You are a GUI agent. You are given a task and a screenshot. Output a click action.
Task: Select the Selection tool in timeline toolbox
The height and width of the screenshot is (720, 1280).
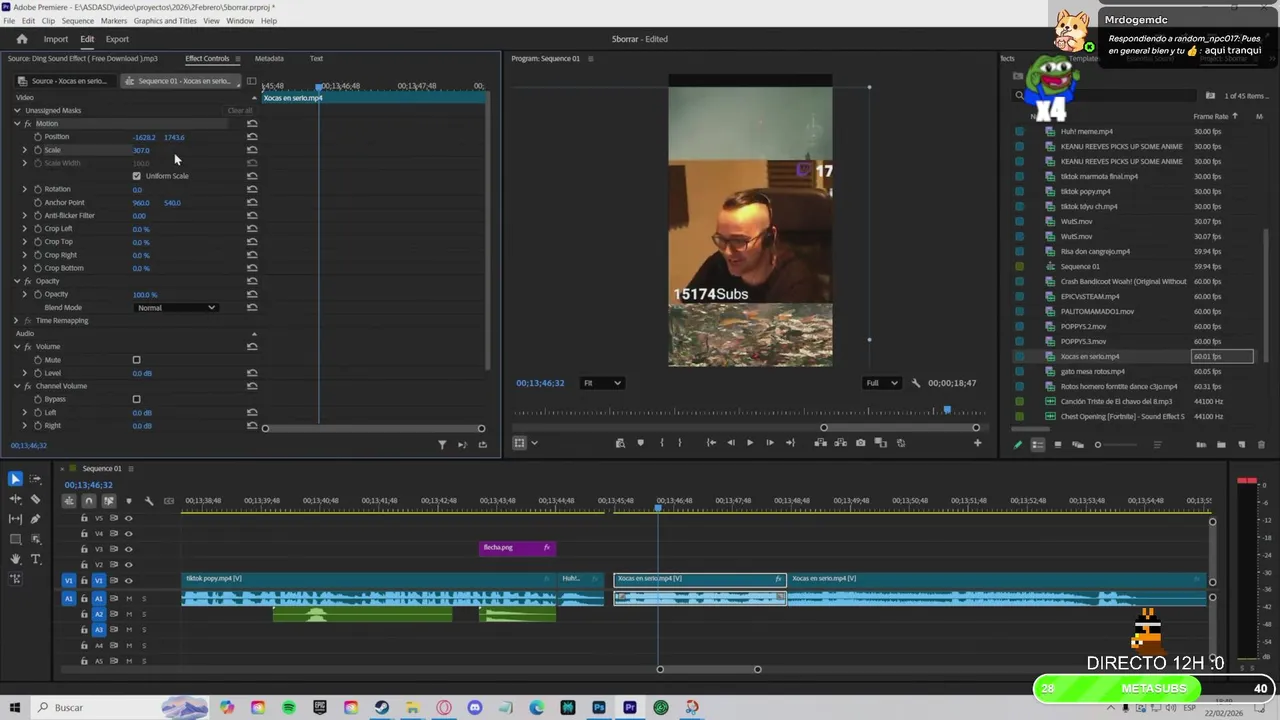pyautogui.click(x=15, y=479)
